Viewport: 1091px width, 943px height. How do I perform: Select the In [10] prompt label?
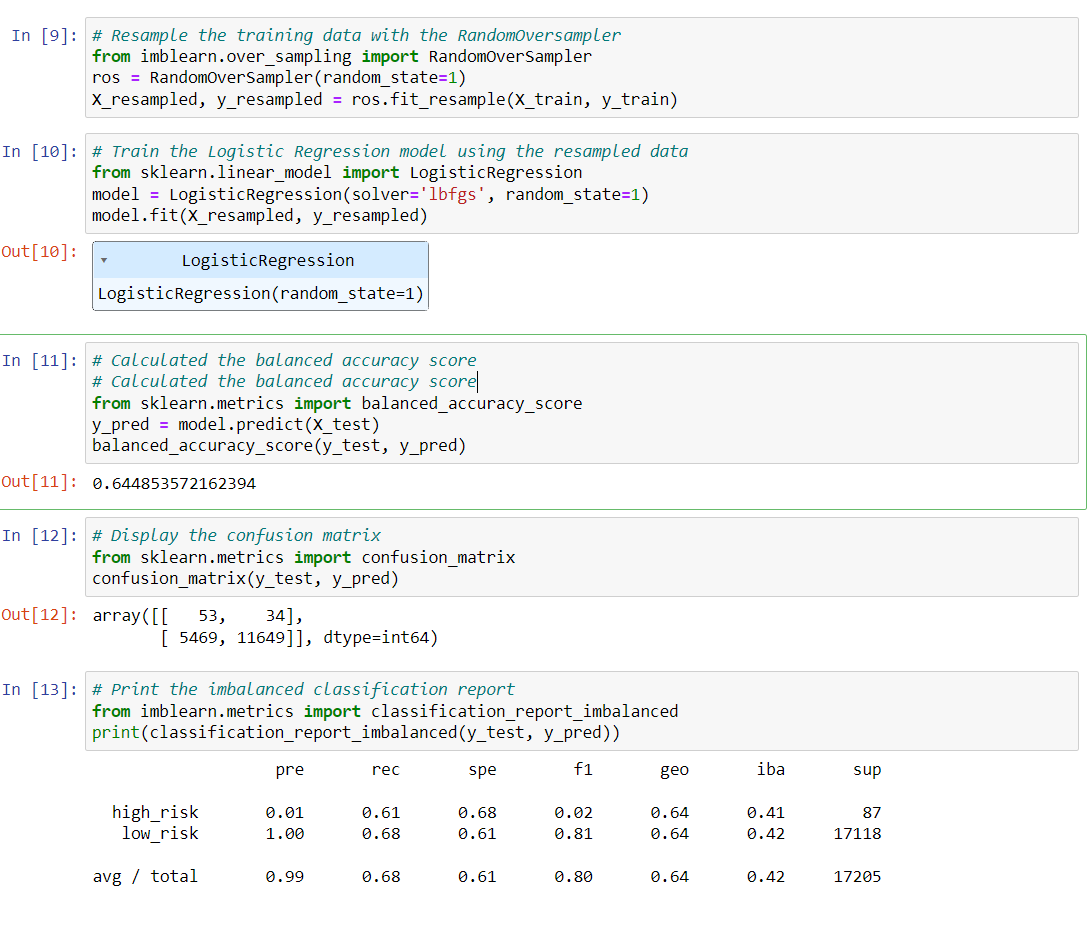coord(40,152)
